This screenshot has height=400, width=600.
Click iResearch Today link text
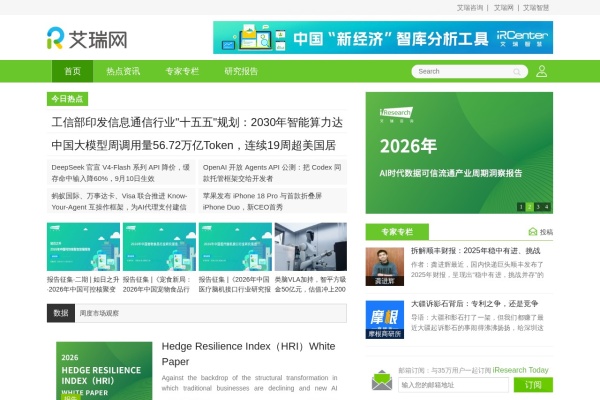point(520,370)
